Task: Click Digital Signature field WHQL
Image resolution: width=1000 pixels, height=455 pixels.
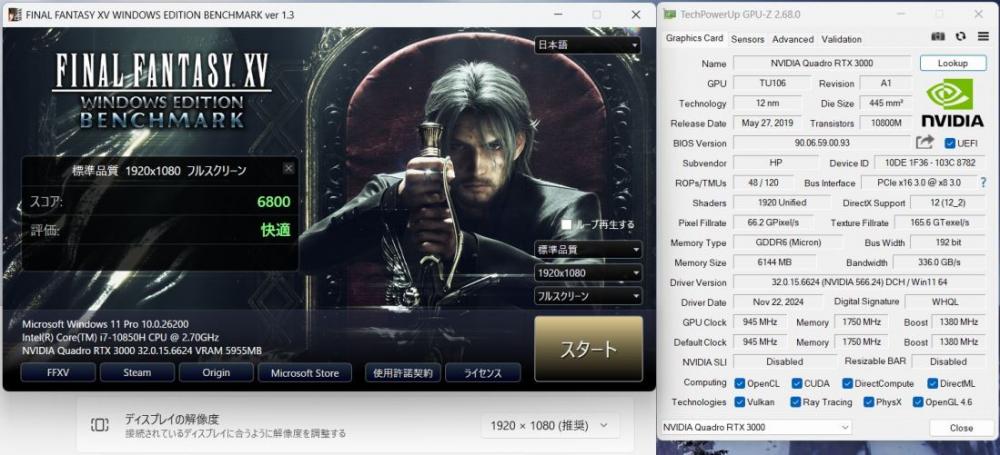Action: 945,302
